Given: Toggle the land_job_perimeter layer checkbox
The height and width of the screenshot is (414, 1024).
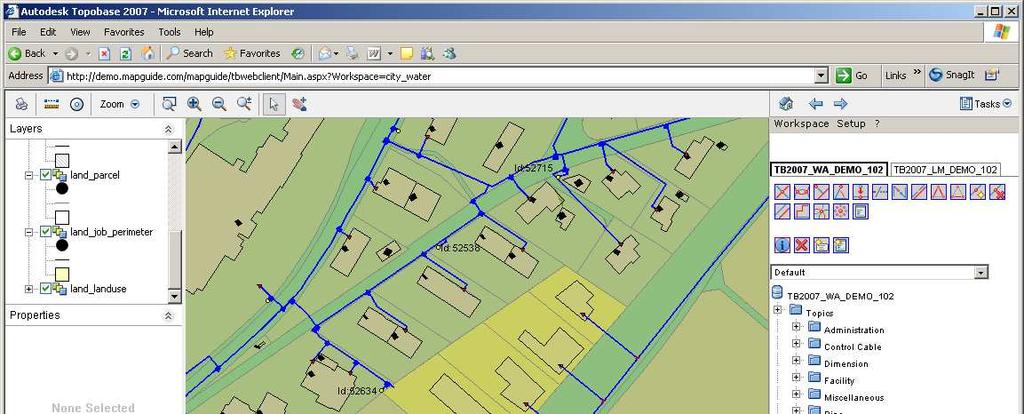Looking at the screenshot, I should (x=45, y=232).
